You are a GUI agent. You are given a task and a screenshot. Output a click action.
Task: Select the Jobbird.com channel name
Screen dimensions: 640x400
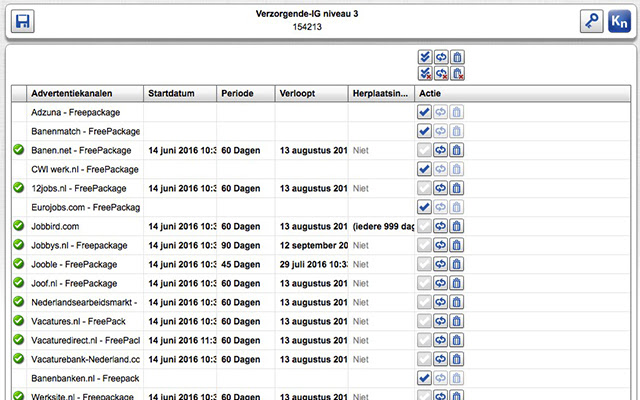[x=55, y=227]
